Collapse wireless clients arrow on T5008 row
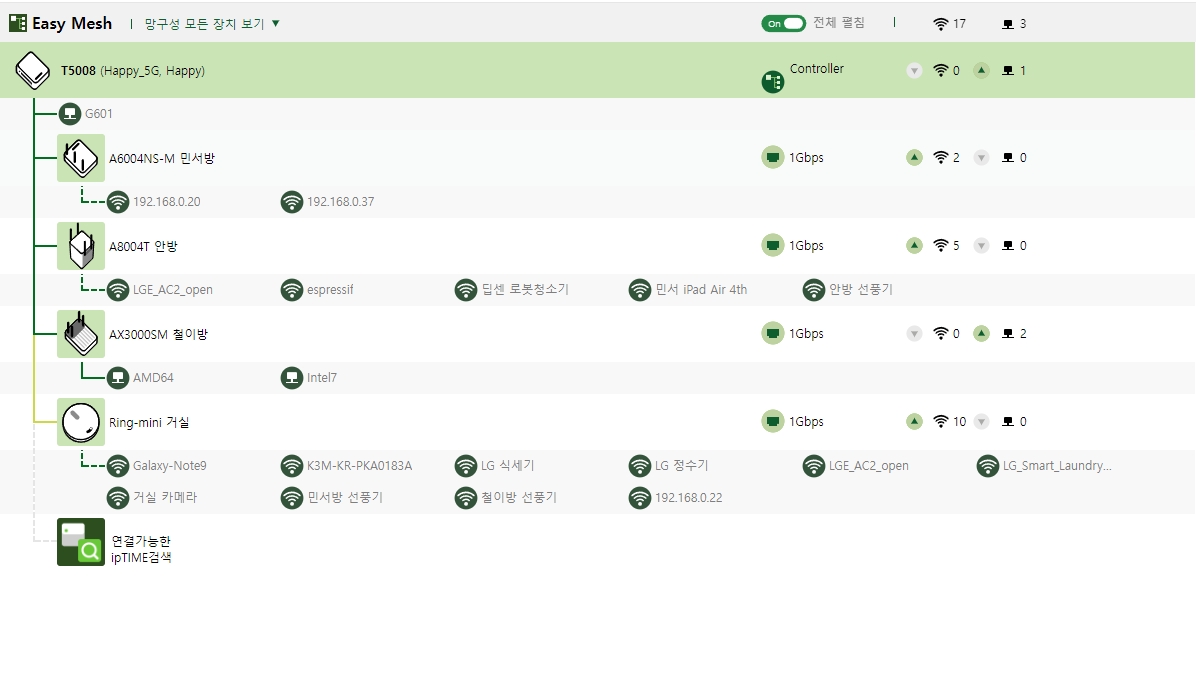The height and width of the screenshot is (690, 1196). (x=914, y=70)
